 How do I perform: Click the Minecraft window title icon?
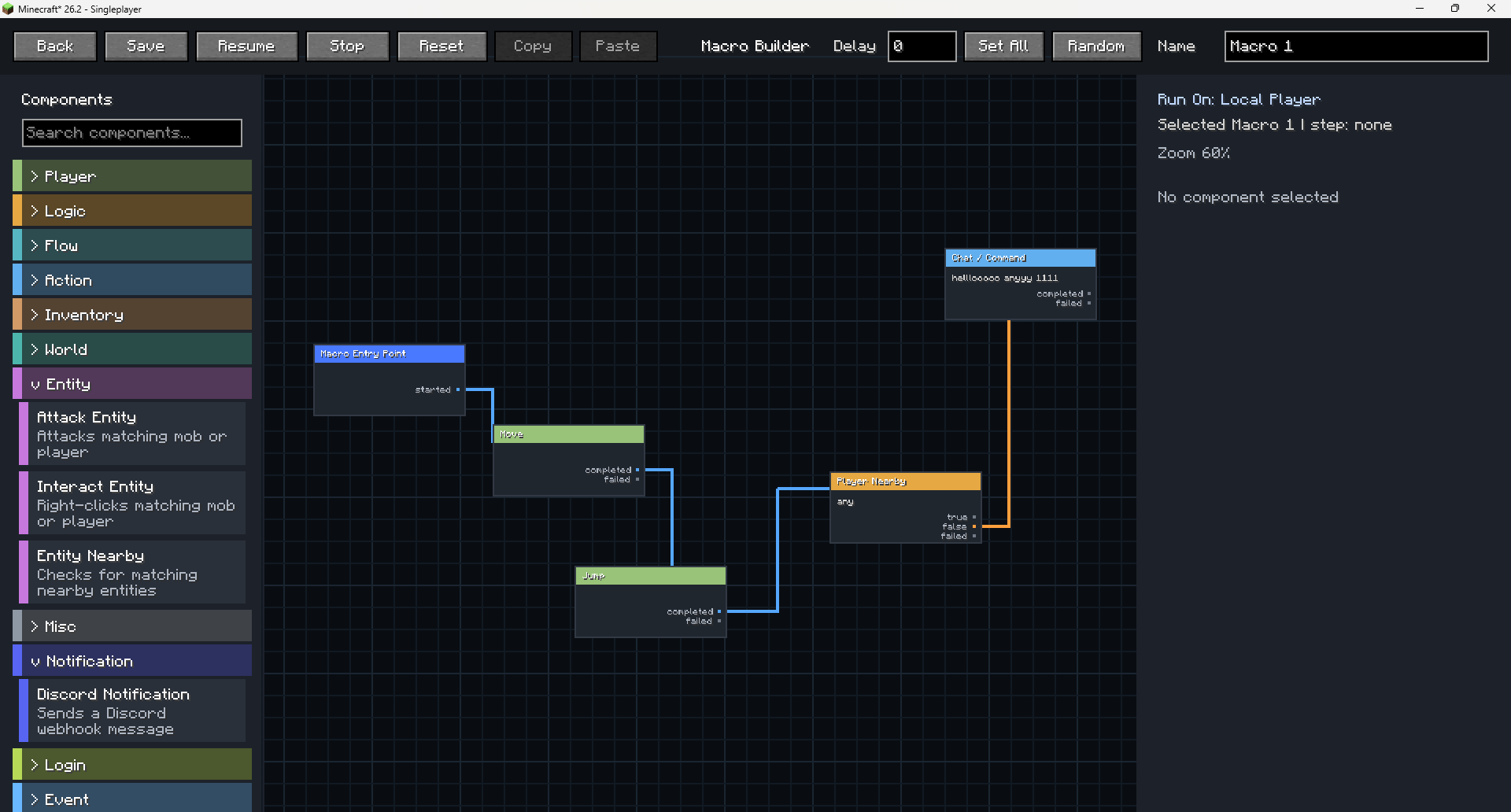pos(8,9)
